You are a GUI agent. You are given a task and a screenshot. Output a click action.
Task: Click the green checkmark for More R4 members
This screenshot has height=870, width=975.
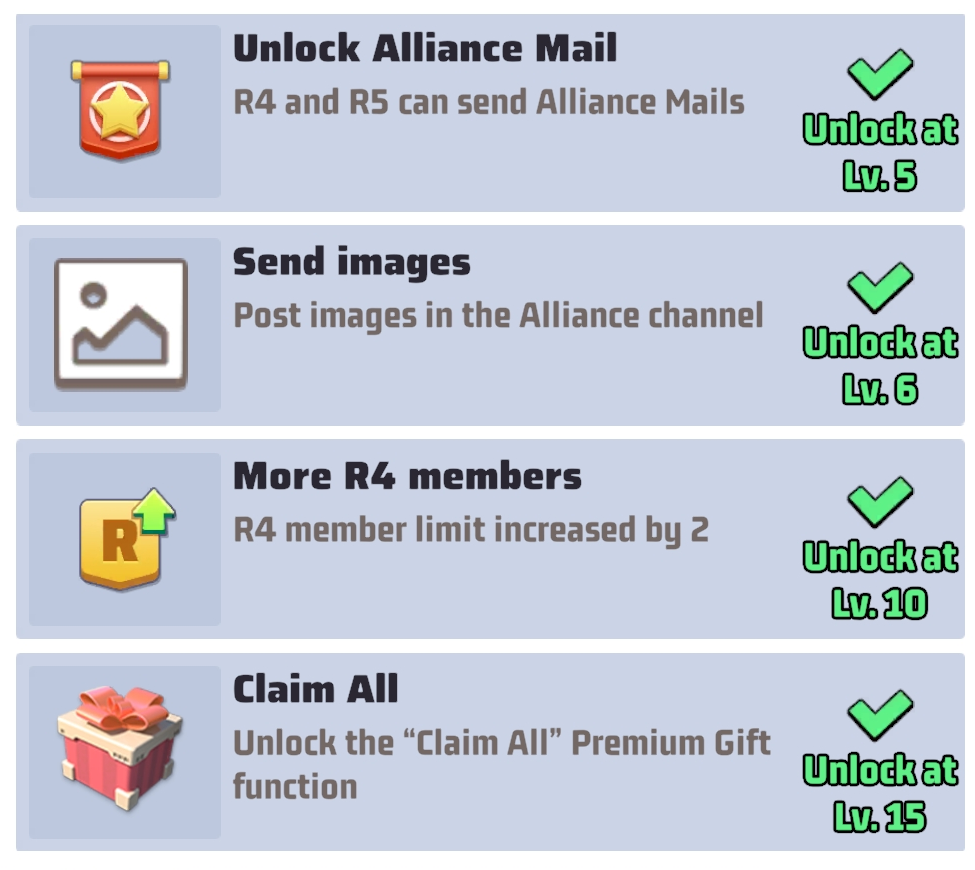880,502
